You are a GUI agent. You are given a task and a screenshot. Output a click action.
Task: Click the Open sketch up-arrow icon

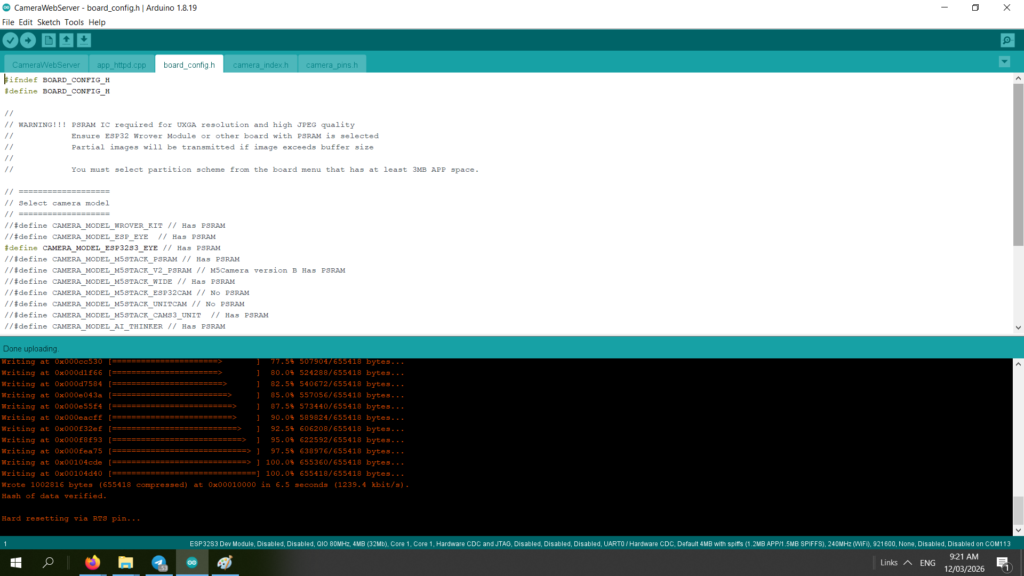[66, 40]
